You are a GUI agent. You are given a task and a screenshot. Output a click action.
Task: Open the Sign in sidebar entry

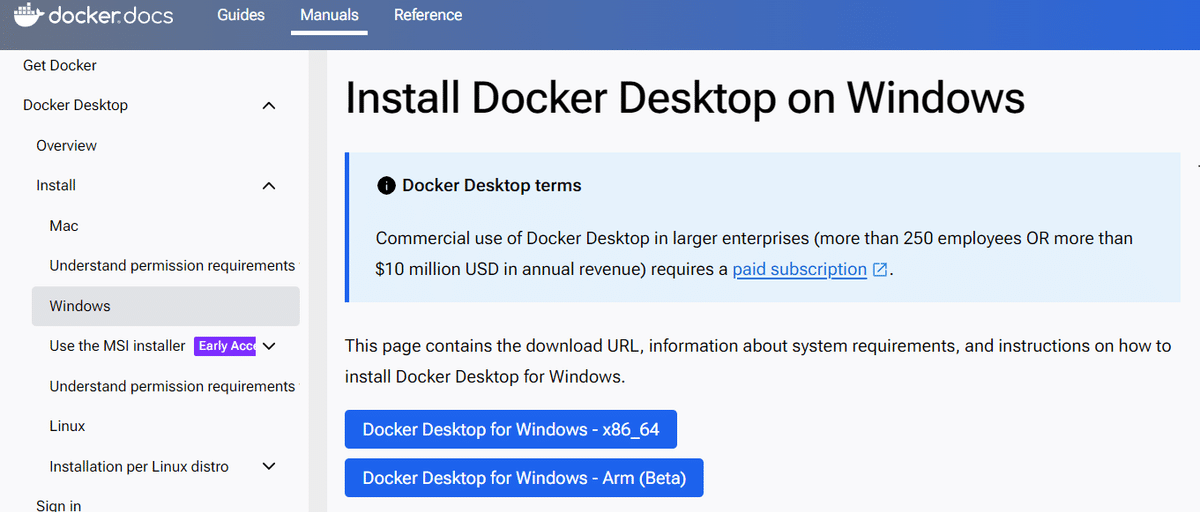59,505
